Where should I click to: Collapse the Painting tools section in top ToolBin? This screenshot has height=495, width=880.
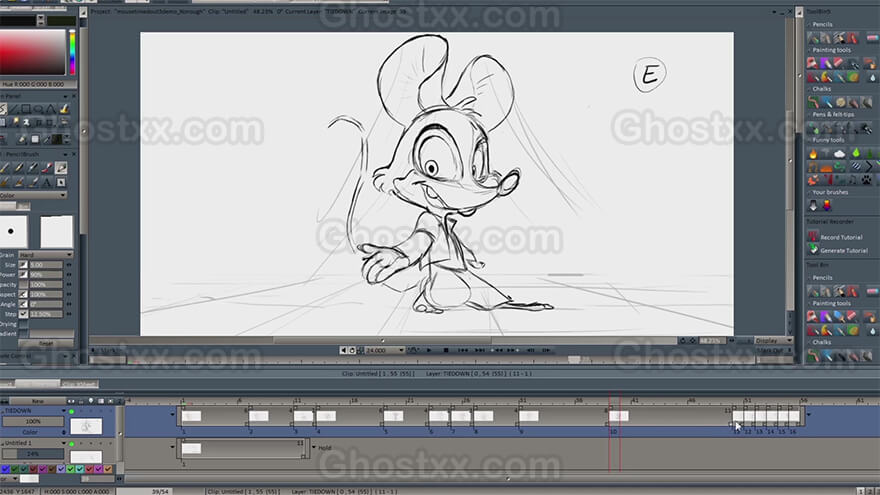810,51
